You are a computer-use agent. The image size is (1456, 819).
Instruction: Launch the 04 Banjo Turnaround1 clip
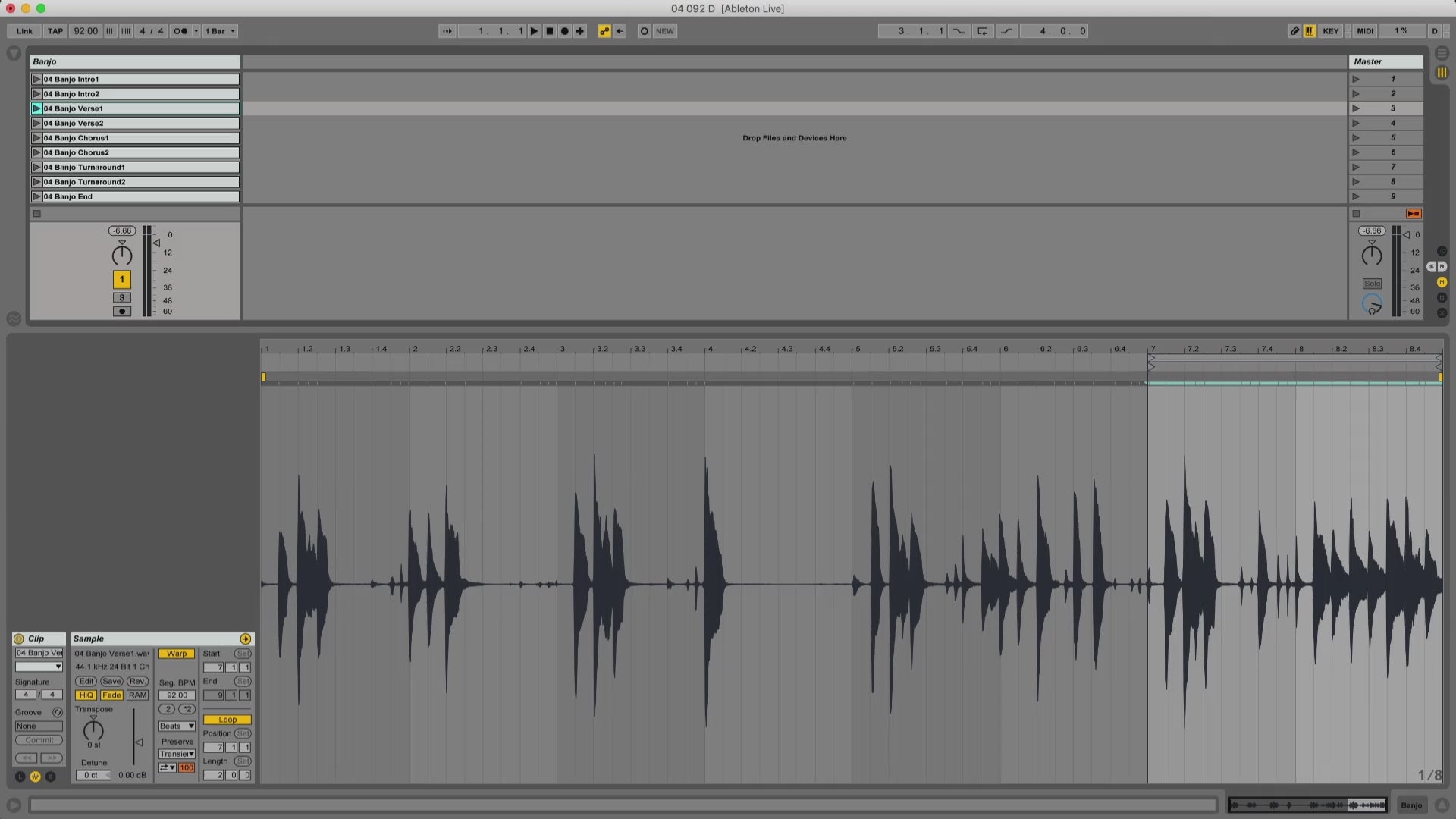tap(36, 168)
